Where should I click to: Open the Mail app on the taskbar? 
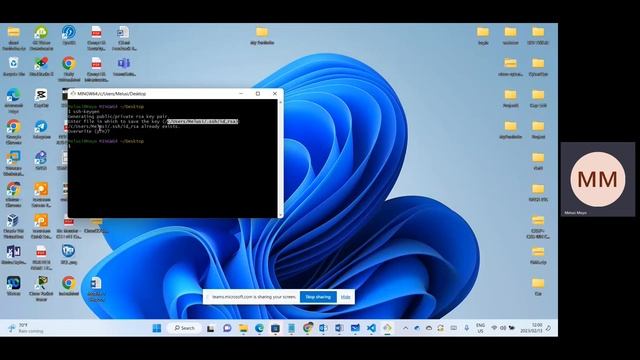coord(355,328)
